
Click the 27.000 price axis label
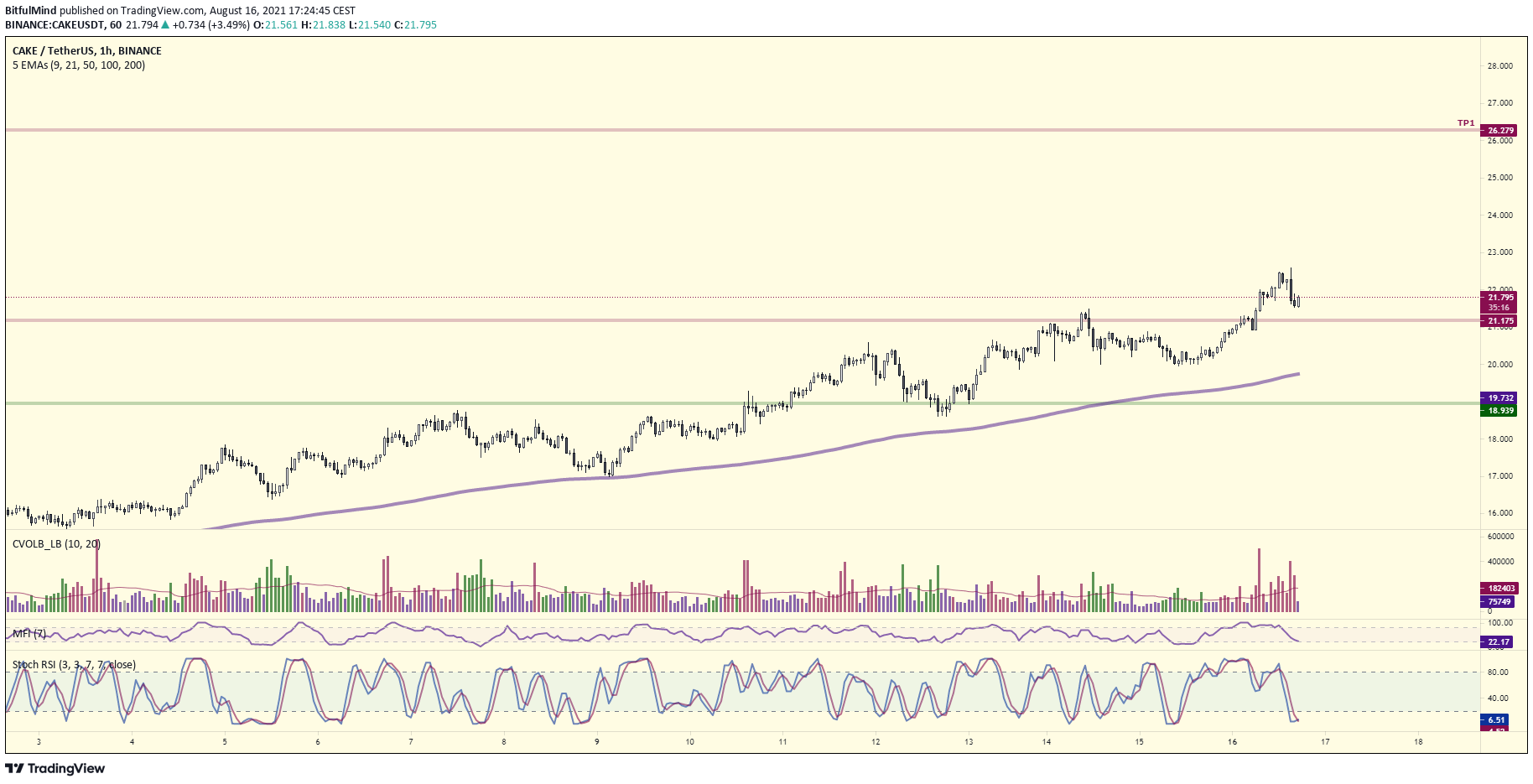[1500, 103]
